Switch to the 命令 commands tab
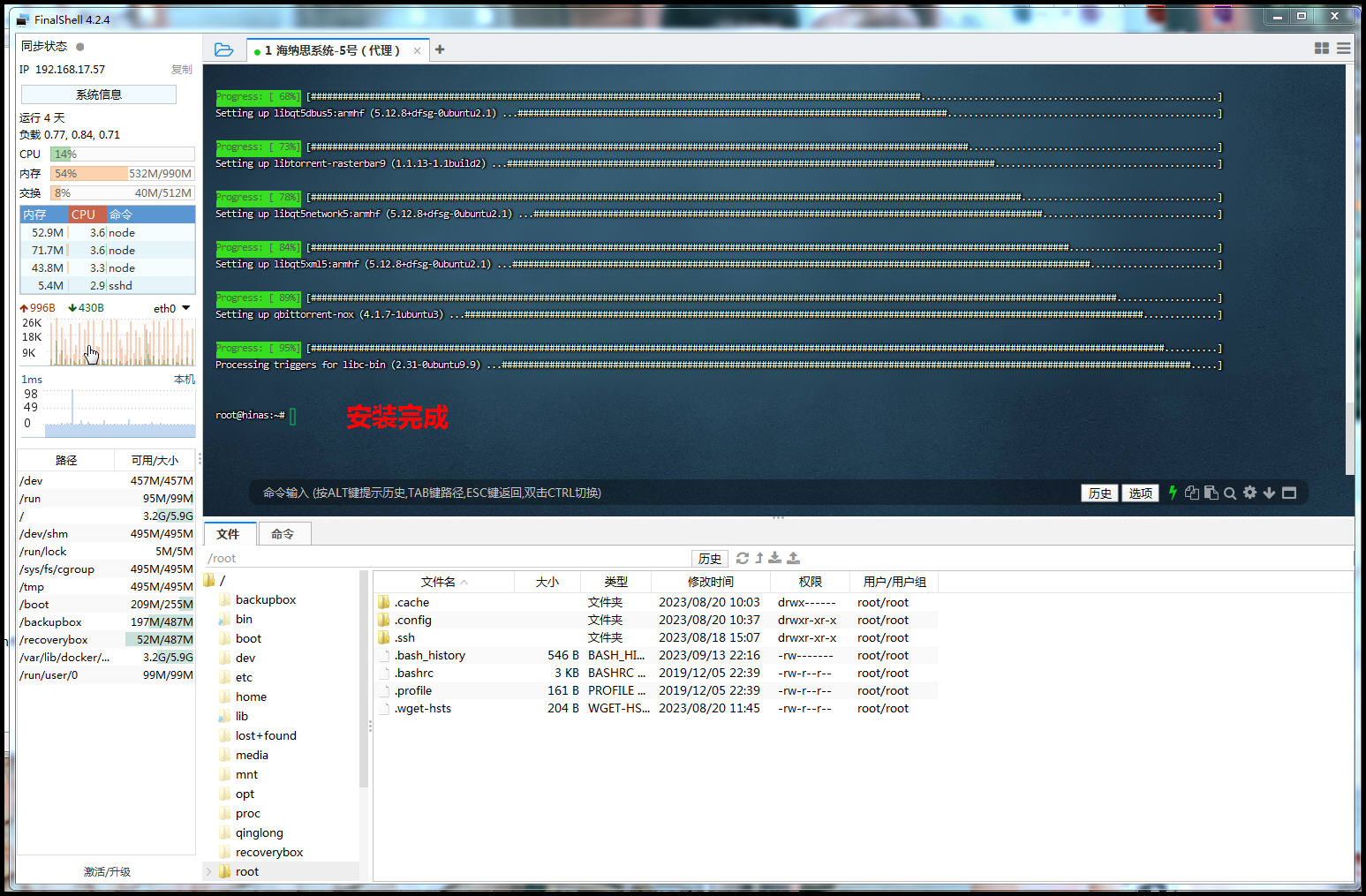Viewport: 1366px width, 896px height. coord(283,534)
